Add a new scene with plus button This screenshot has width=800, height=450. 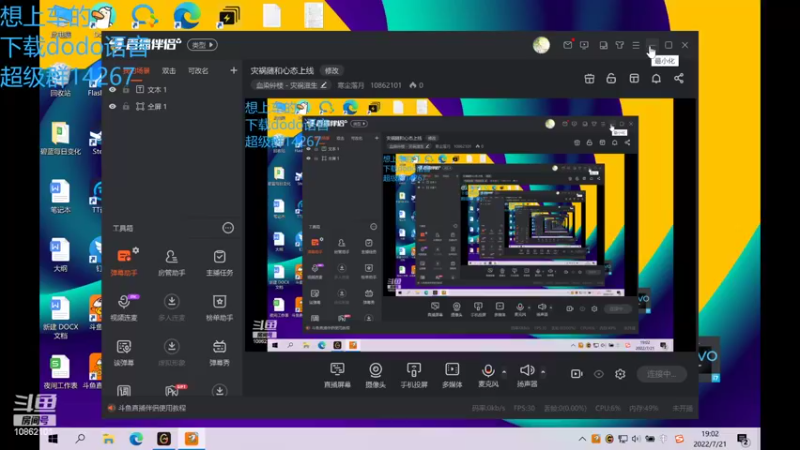(x=234, y=70)
